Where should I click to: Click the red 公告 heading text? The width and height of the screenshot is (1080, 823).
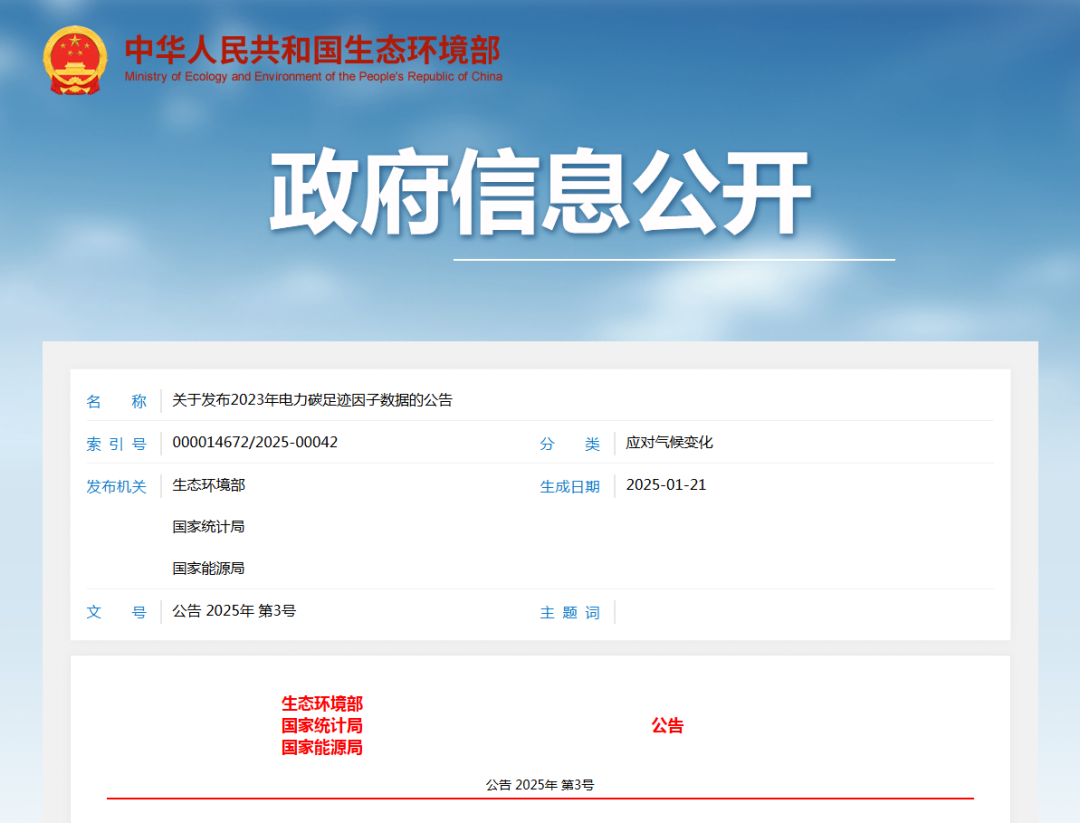pos(667,726)
